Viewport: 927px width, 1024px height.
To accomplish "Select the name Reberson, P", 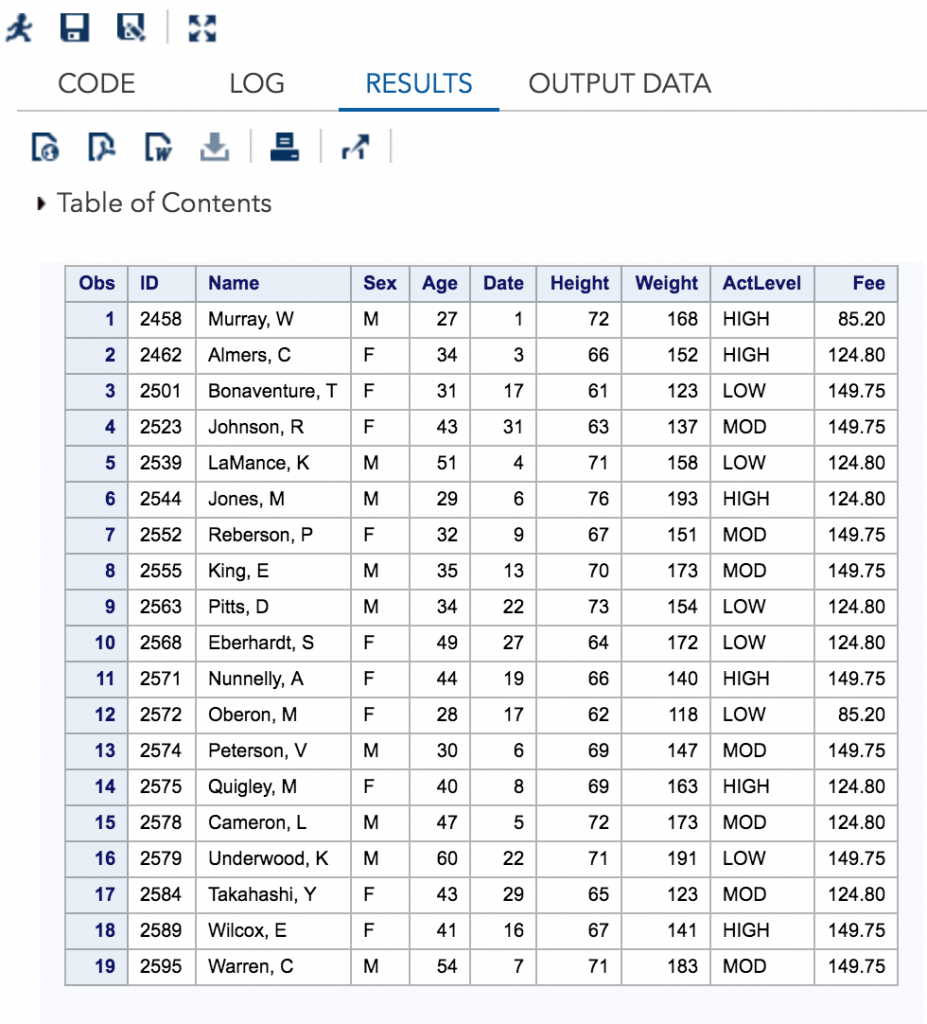I will pyautogui.click(x=260, y=535).
